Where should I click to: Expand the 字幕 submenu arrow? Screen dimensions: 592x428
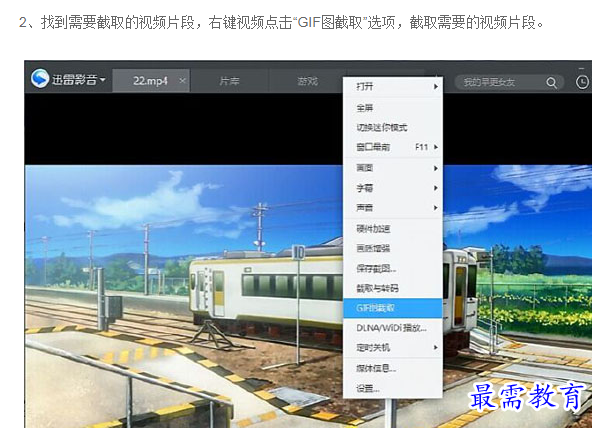pyautogui.click(x=436, y=188)
